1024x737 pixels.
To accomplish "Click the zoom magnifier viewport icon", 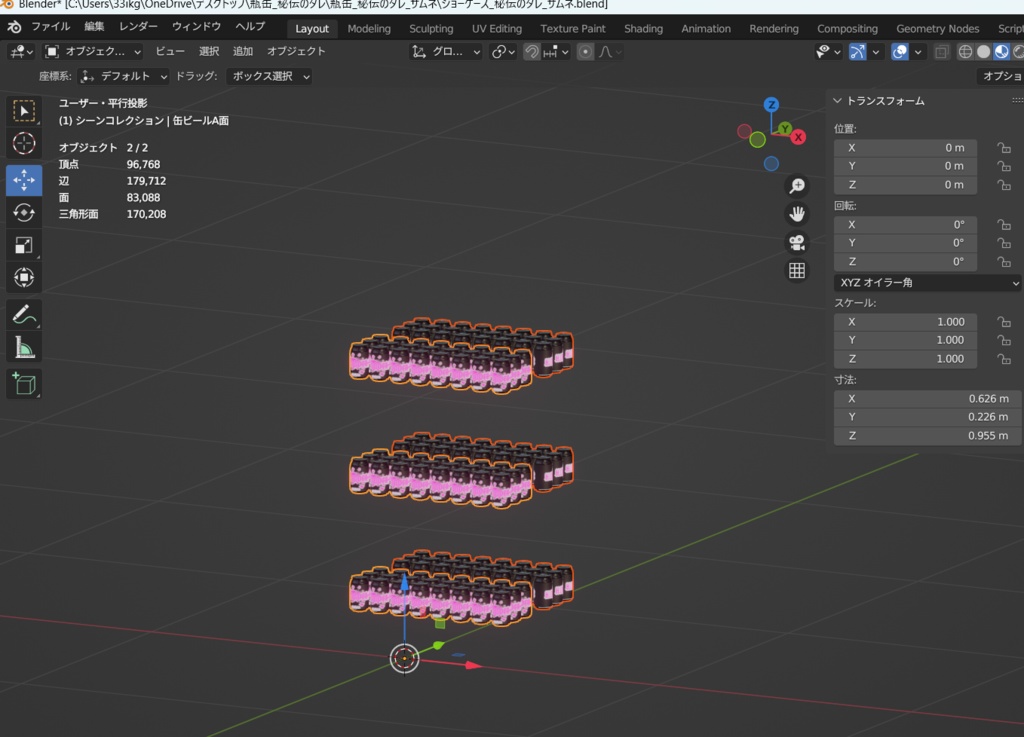I will pos(797,186).
